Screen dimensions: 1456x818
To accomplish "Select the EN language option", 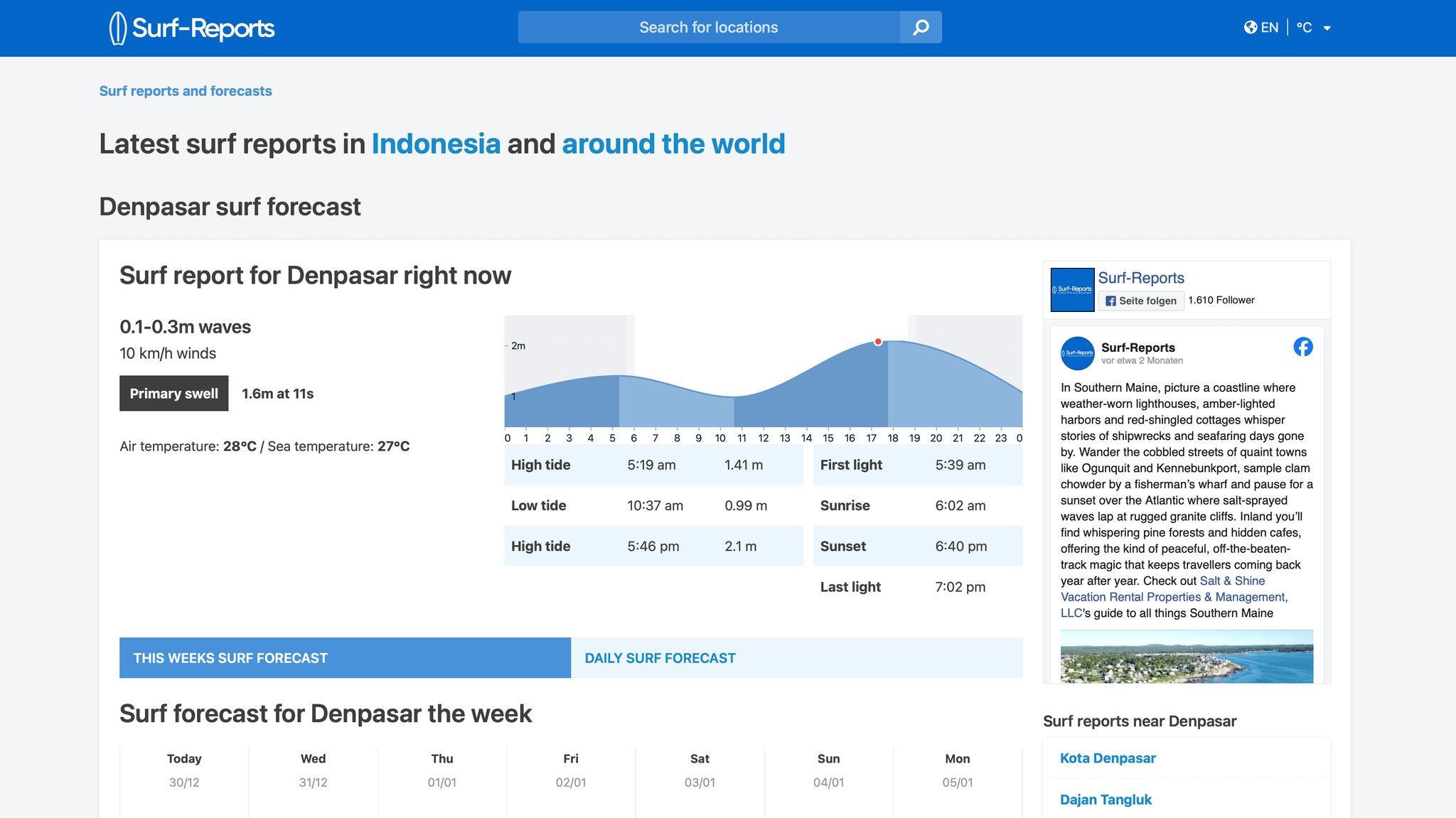I will pyautogui.click(x=1269, y=27).
